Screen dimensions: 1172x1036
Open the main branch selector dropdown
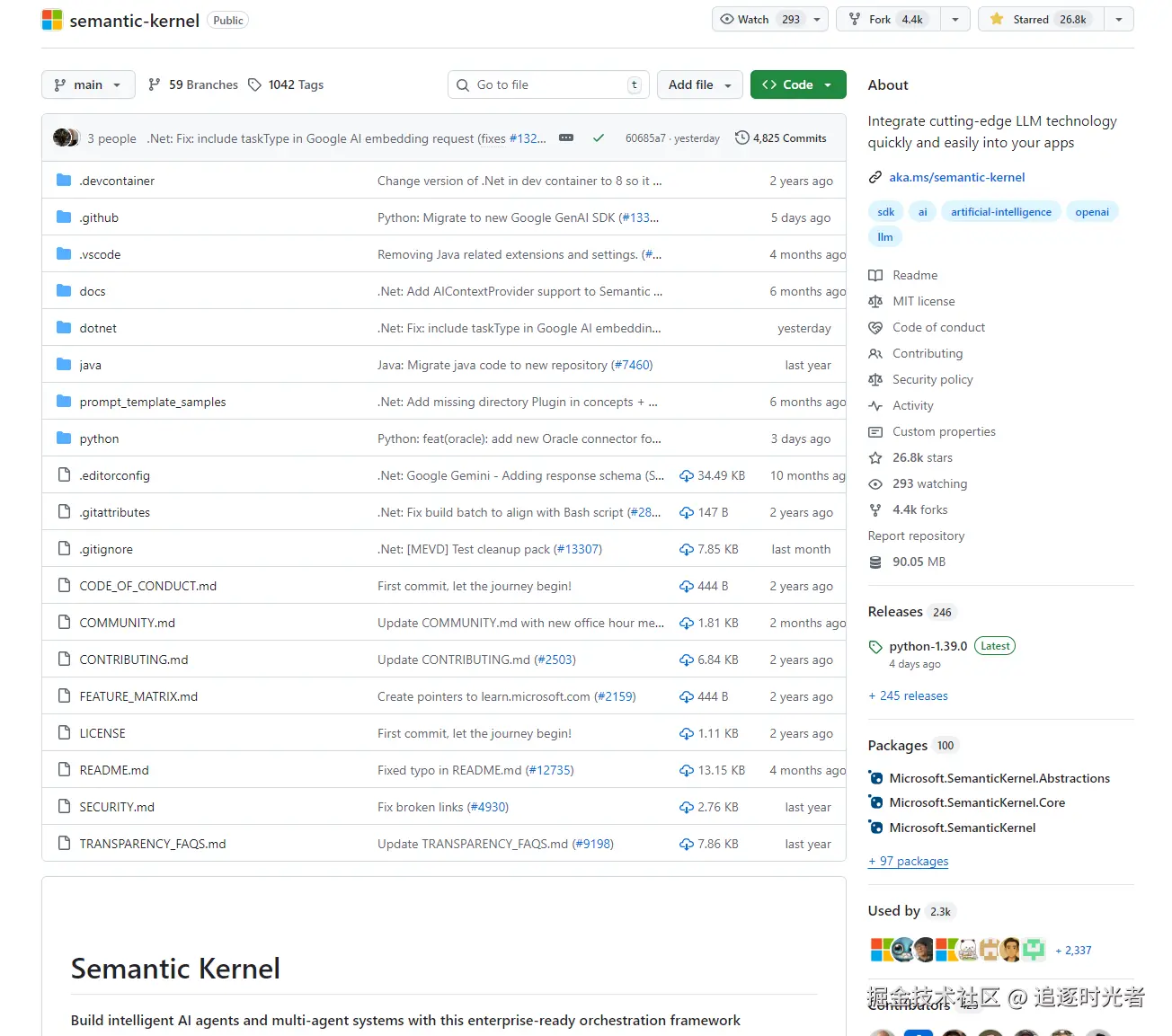(88, 84)
